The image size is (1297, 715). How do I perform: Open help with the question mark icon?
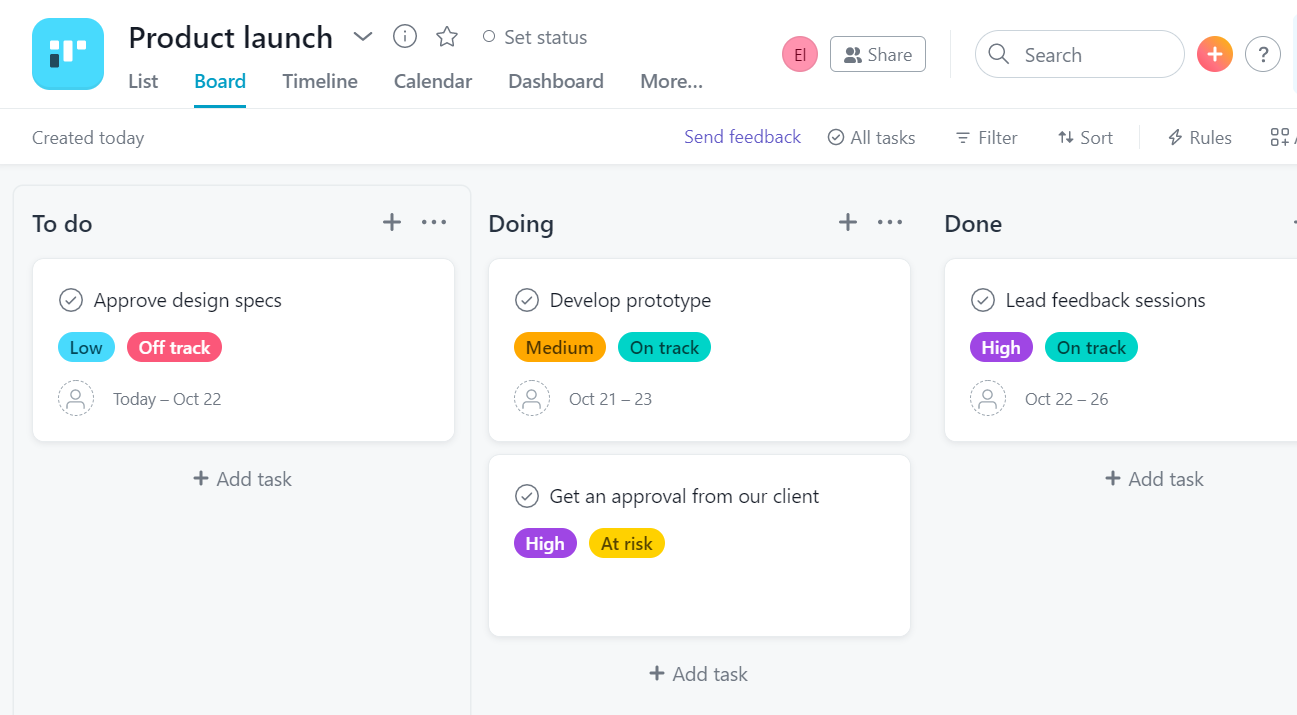click(1262, 54)
